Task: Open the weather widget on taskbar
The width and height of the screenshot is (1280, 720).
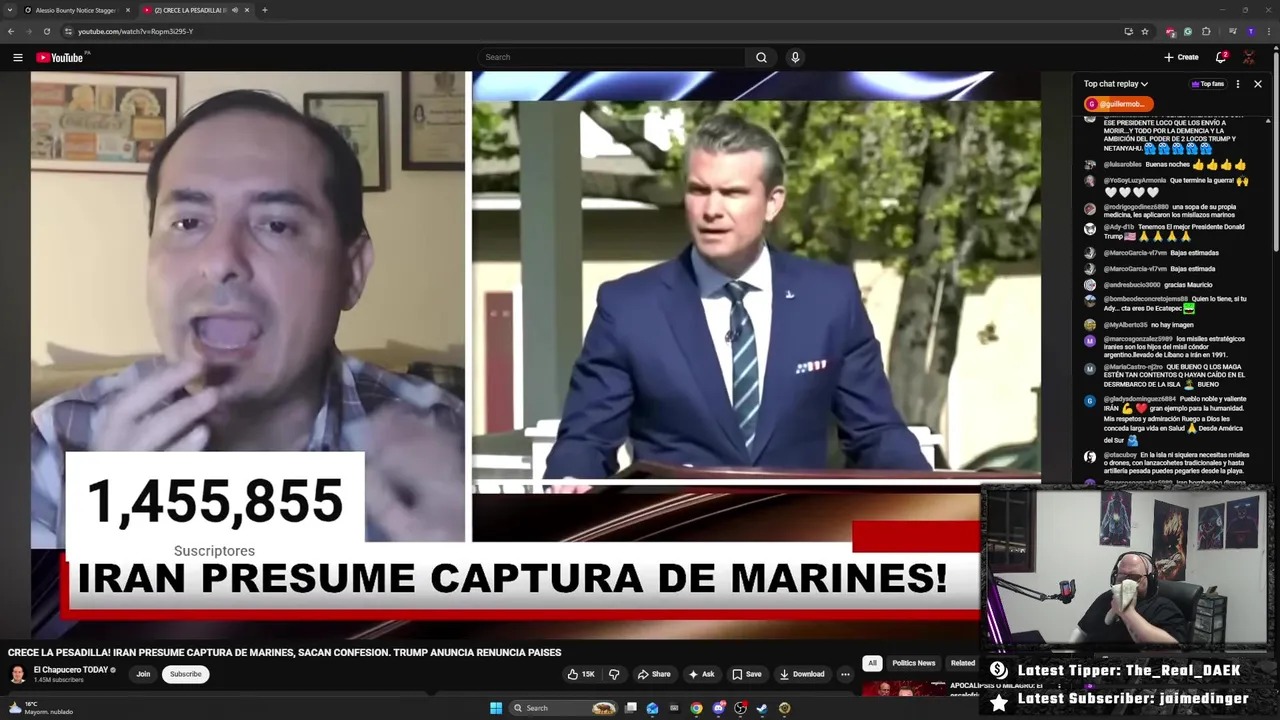Action: click(x=40, y=708)
